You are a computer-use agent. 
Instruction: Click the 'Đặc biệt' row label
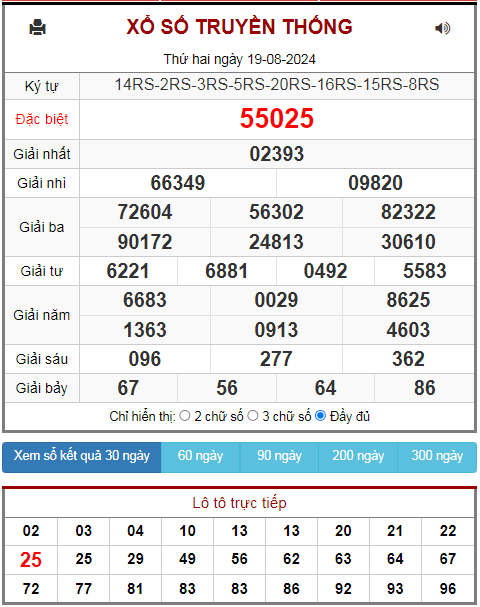click(42, 119)
